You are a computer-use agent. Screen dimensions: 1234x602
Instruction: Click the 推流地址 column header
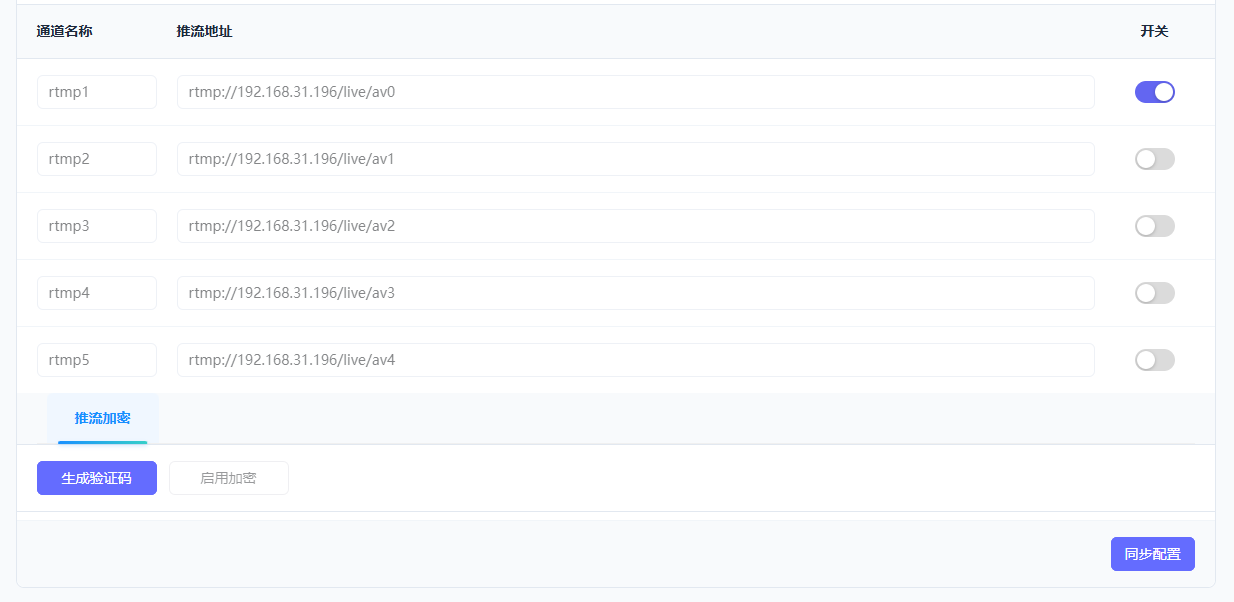[x=204, y=32]
